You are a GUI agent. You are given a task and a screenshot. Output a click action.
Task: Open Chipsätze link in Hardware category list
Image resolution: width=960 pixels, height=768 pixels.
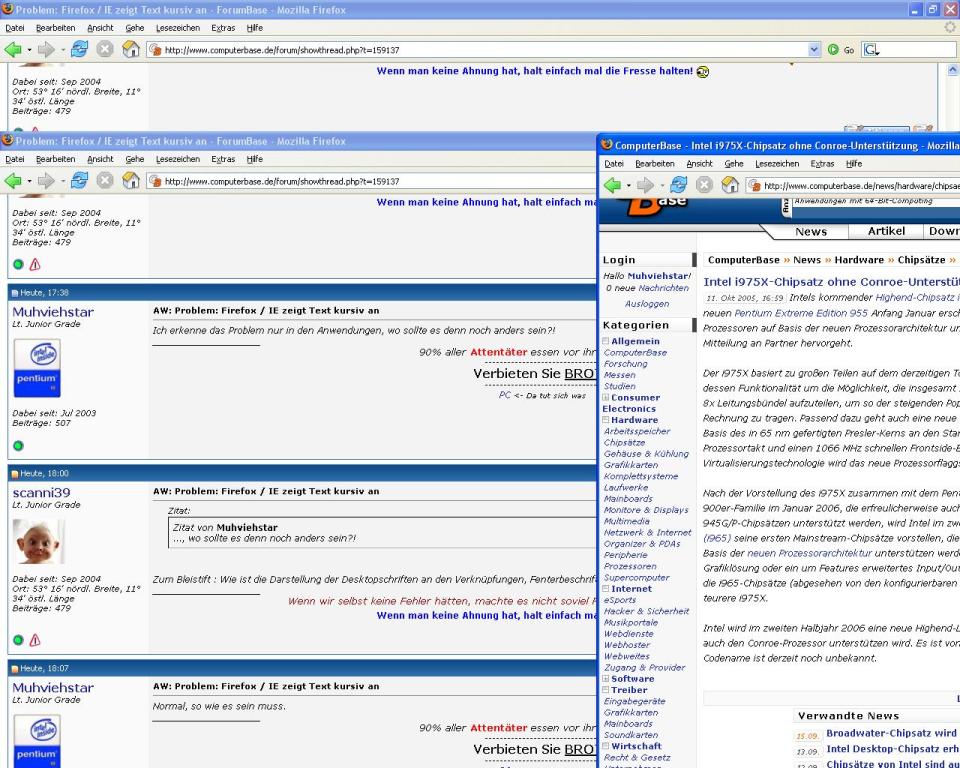[x=624, y=442]
